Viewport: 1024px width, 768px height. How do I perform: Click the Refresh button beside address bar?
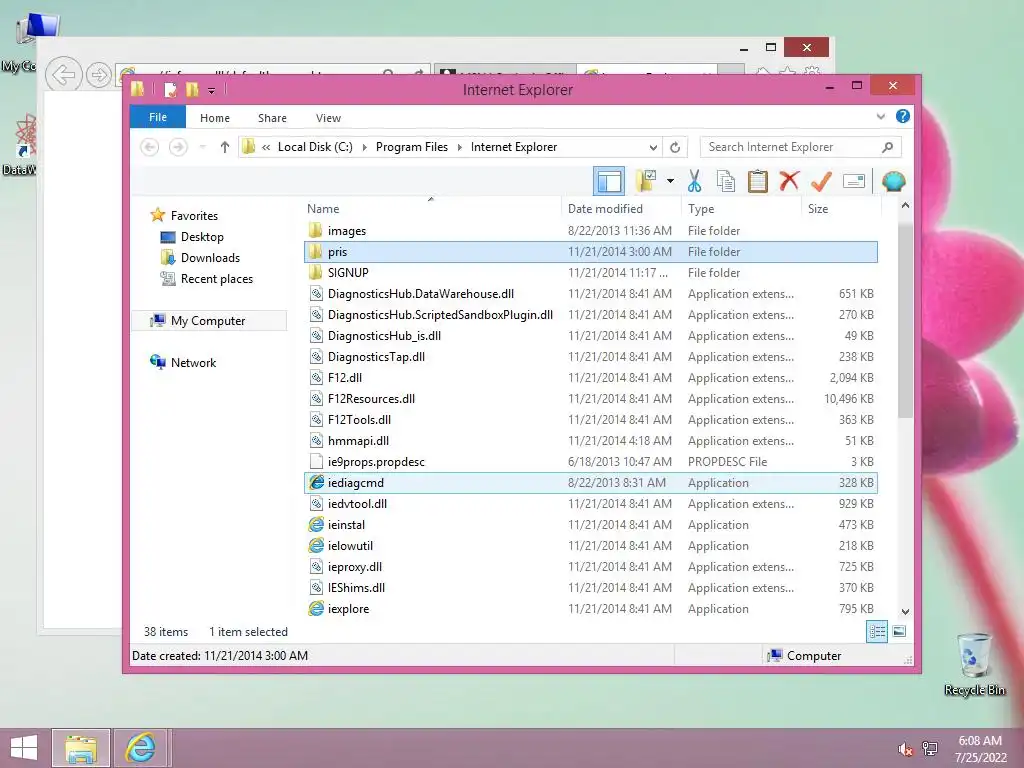click(675, 148)
